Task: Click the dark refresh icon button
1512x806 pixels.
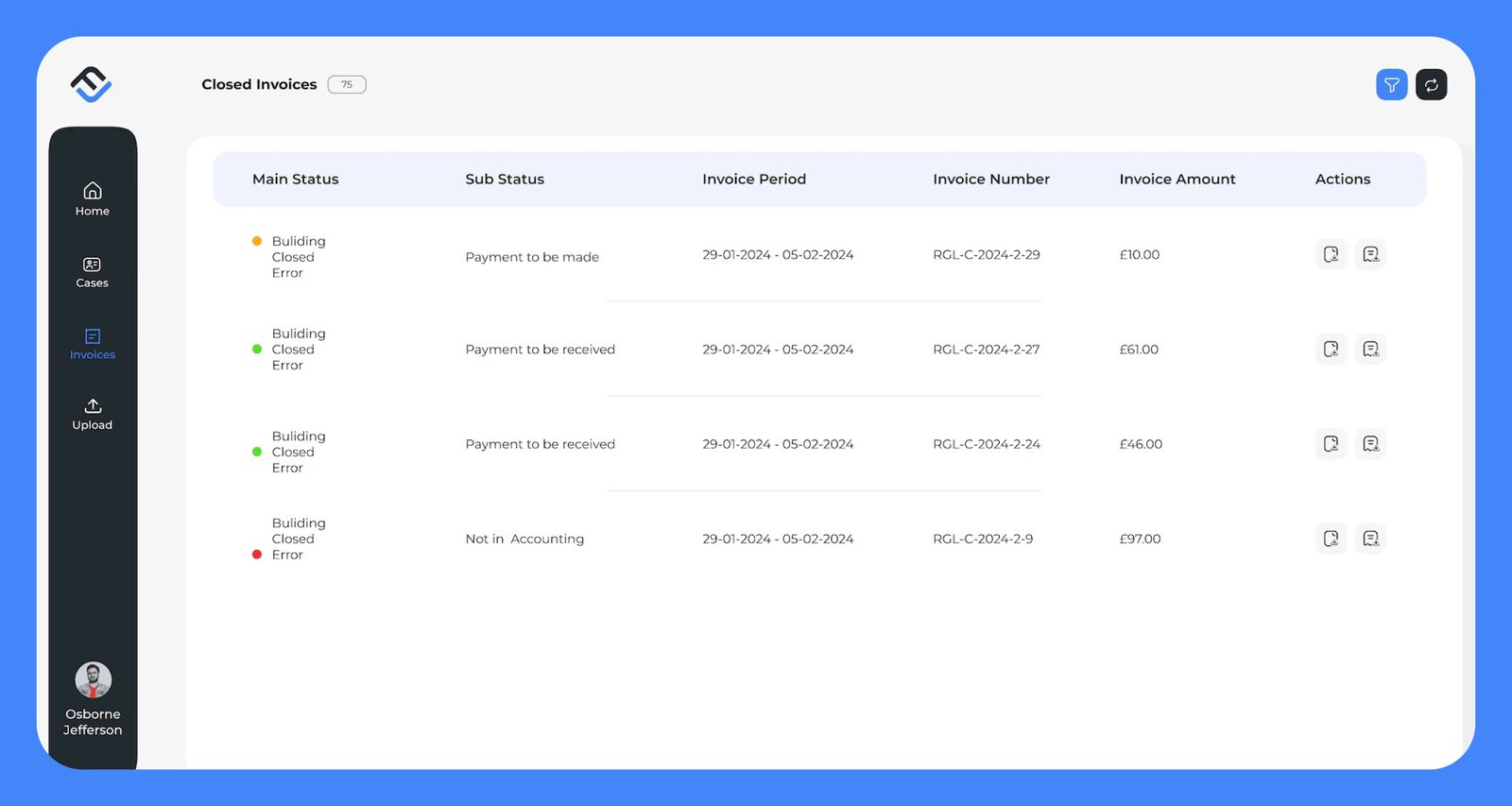Action: [1431, 85]
